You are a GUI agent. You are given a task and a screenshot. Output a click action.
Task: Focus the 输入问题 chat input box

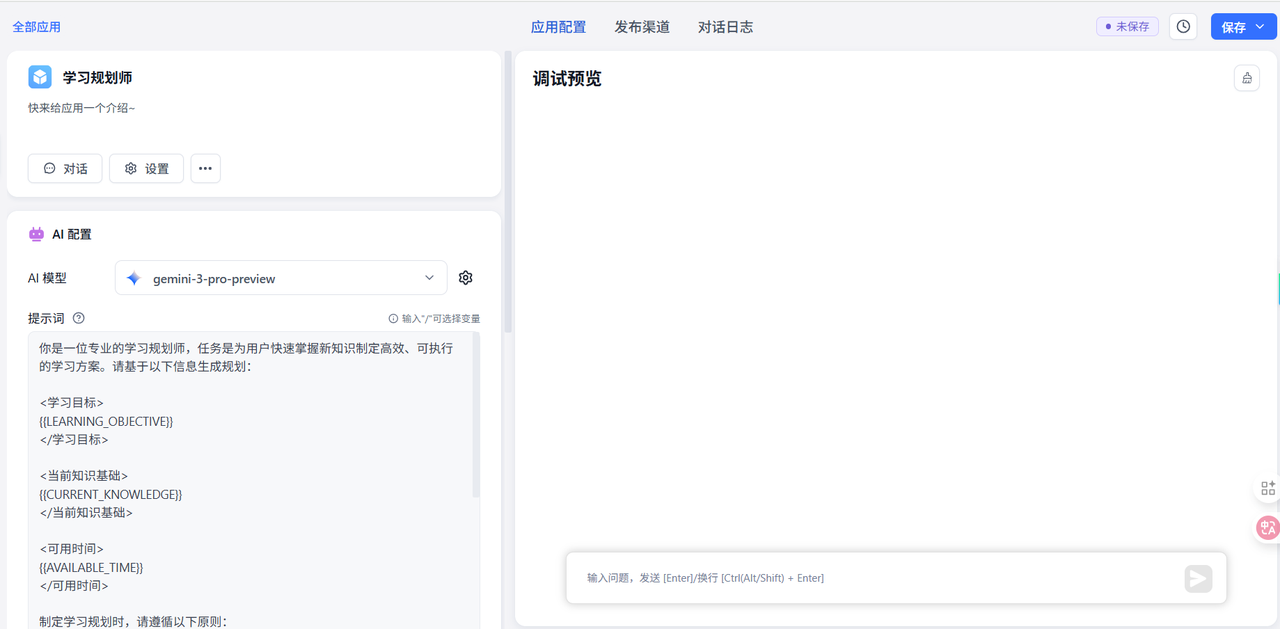coord(870,578)
